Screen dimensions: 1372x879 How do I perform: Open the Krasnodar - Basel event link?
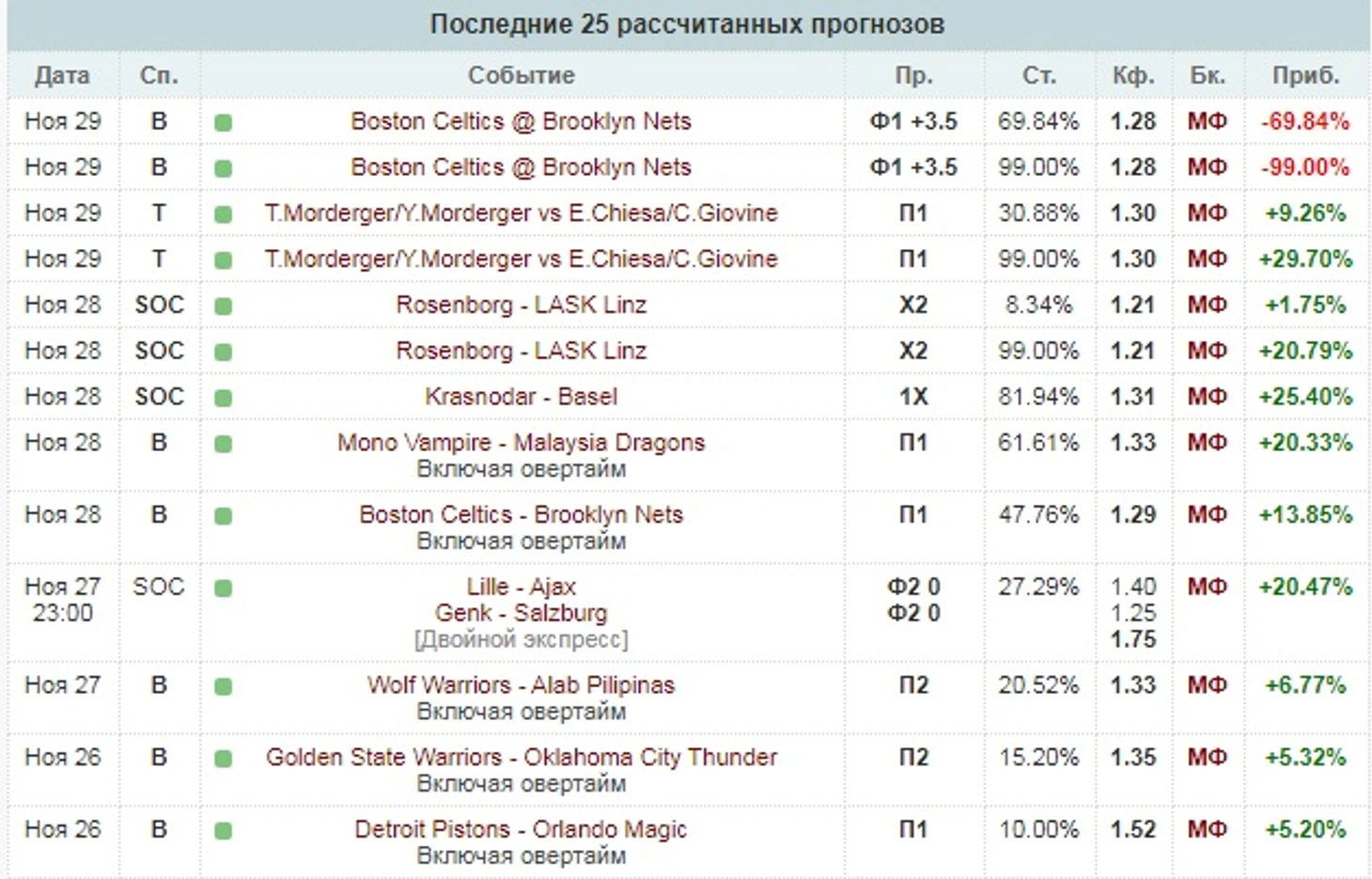click(x=521, y=397)
